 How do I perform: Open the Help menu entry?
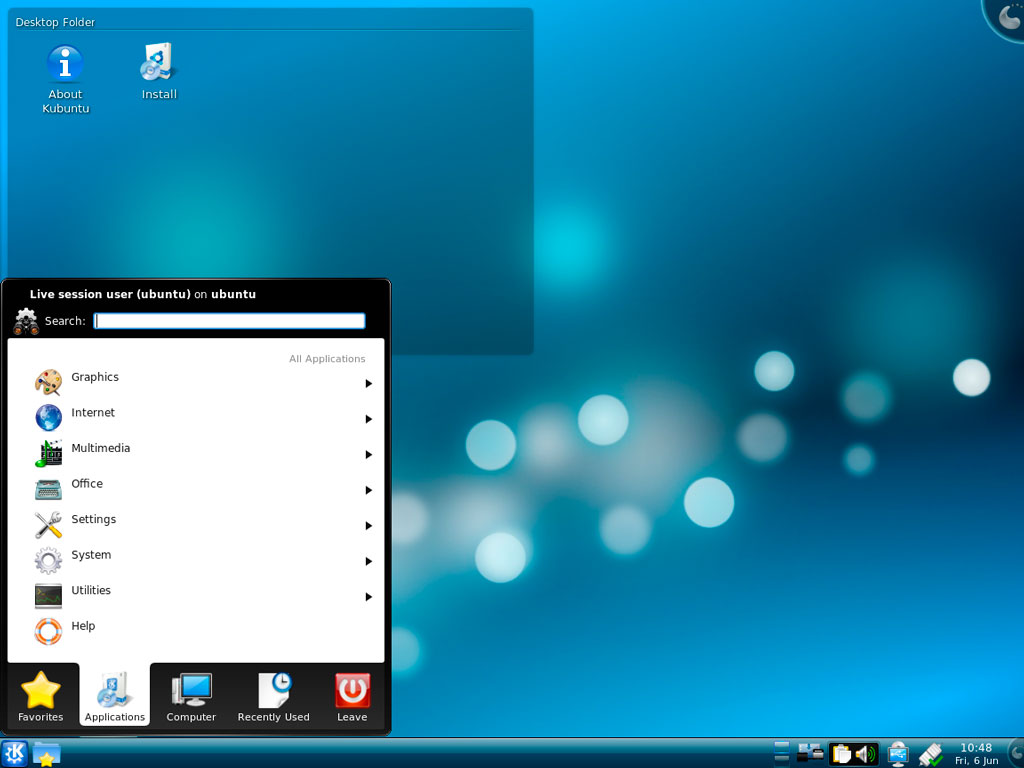click(x=83, y=627)
